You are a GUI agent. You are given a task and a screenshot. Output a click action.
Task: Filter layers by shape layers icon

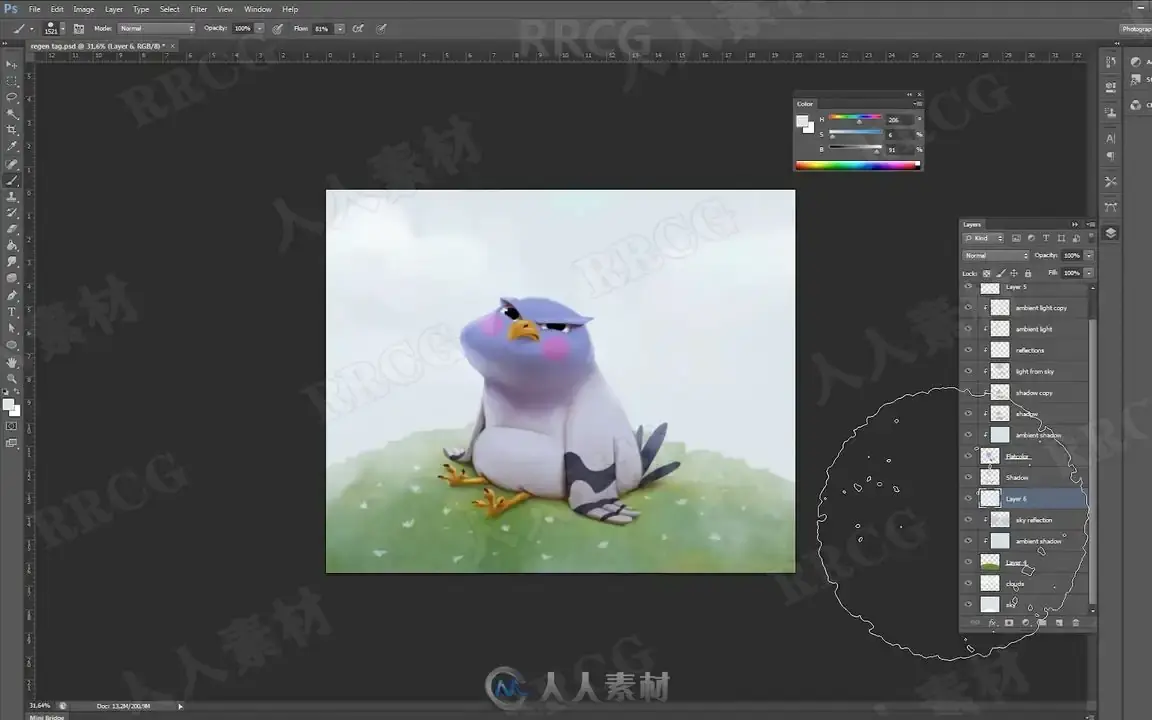pos(1061,238)
